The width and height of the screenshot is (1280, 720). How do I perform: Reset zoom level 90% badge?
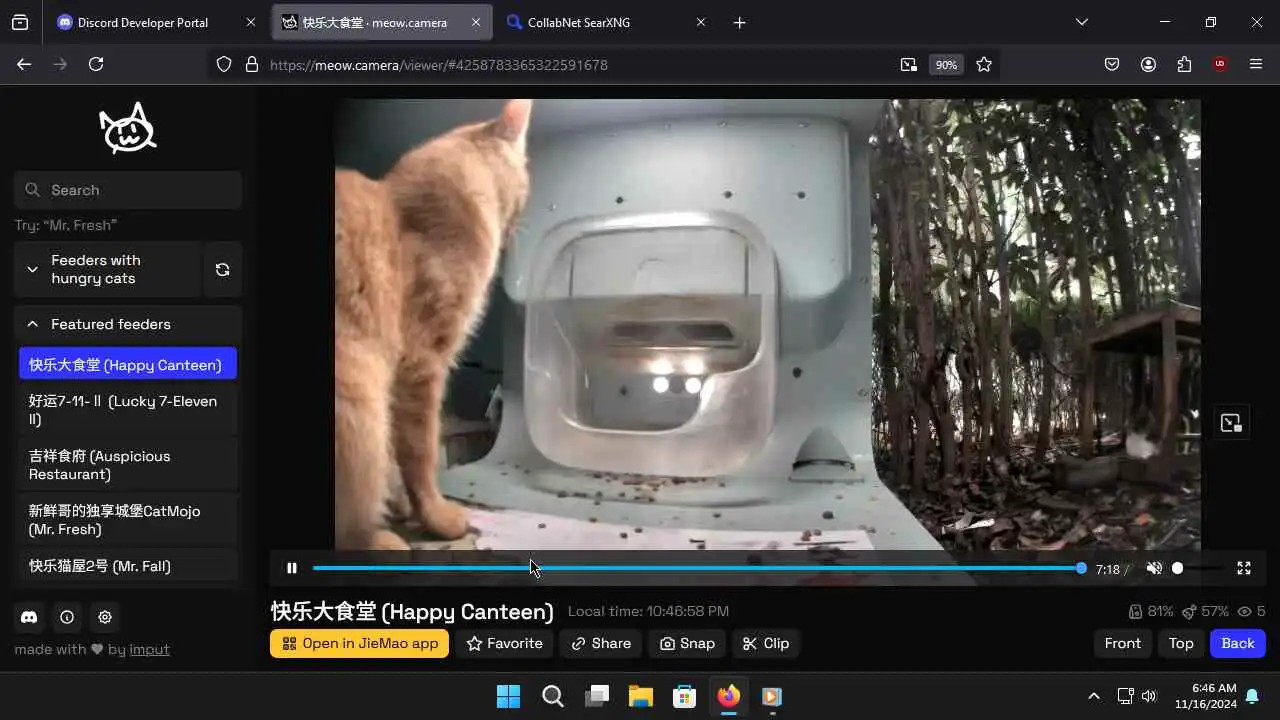click(946, 64)
